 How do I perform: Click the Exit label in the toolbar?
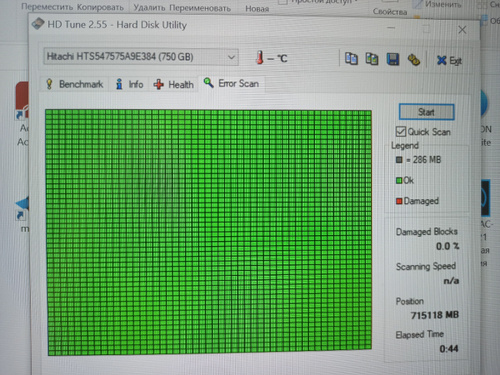pyautogui.click(x=455, y=61)
